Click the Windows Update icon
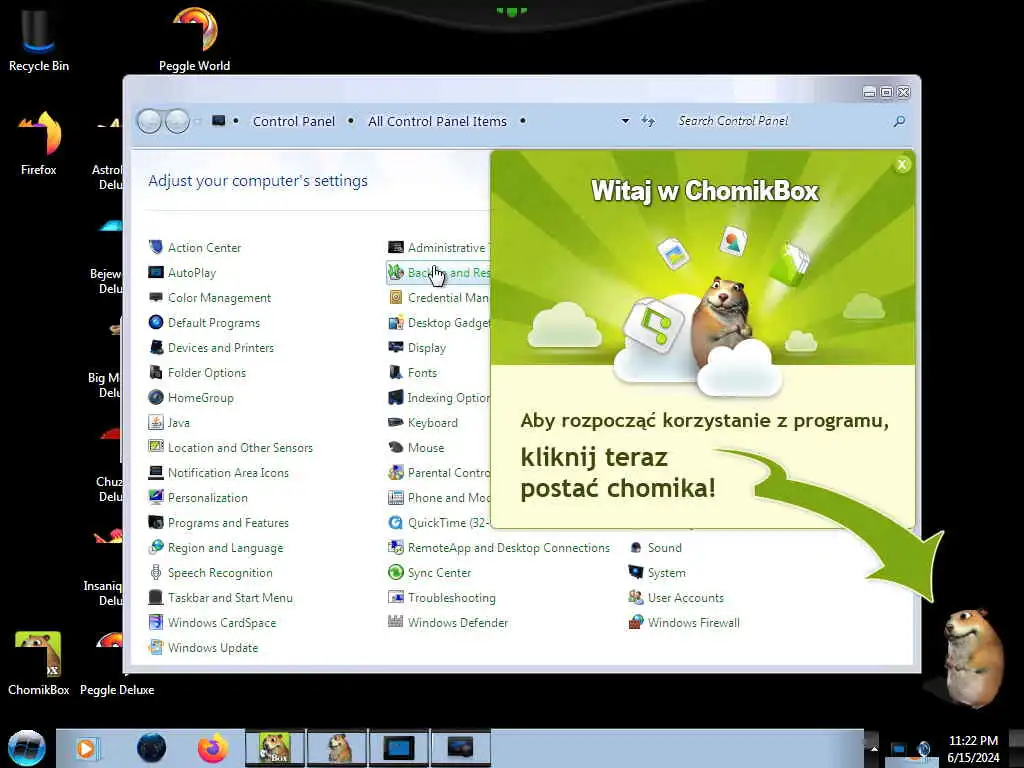Image resolution: width=1024 pixels, height=768 pixels. (155, 647)
